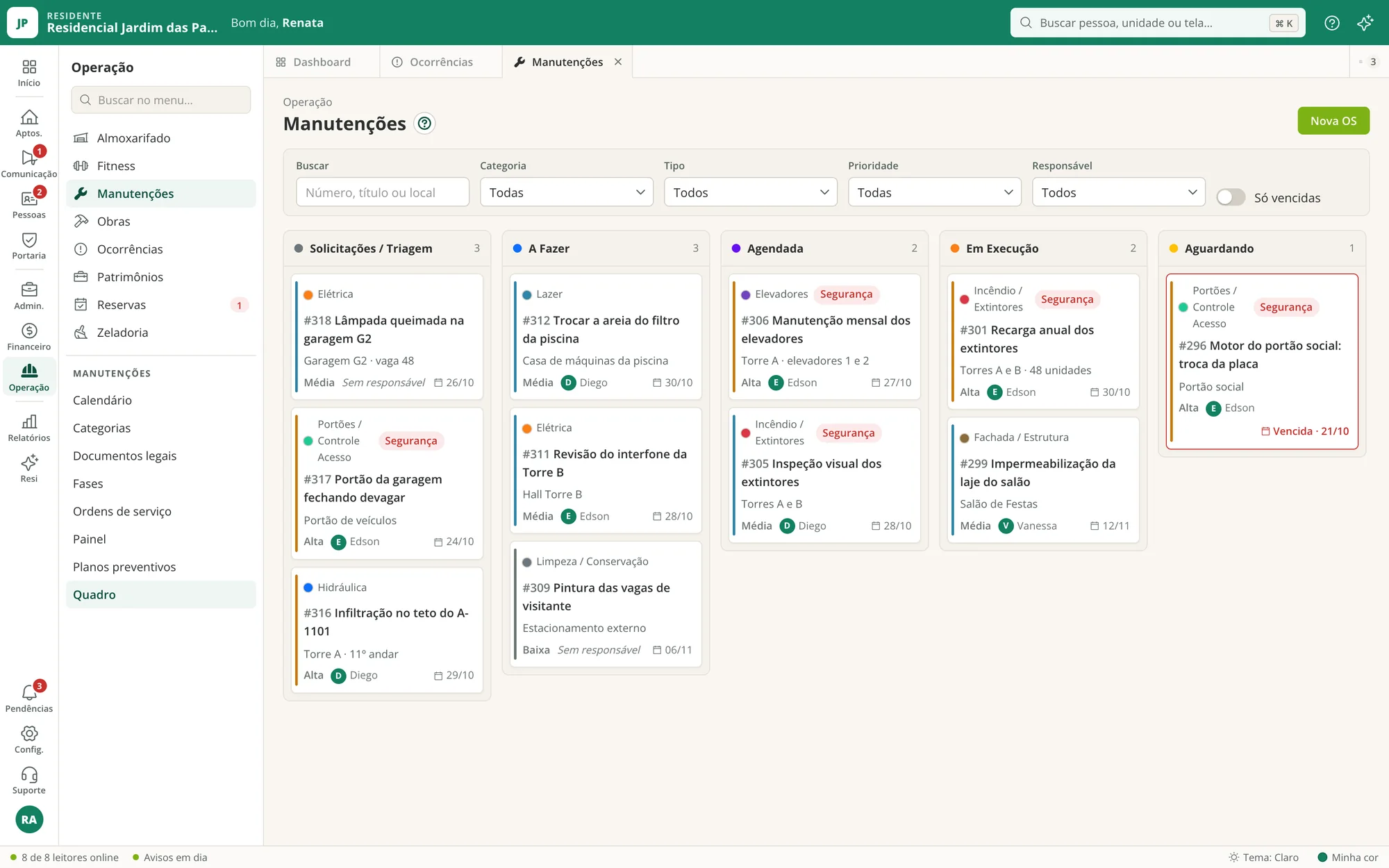Open Relatórios chart icon

click(x=29, y=428)
